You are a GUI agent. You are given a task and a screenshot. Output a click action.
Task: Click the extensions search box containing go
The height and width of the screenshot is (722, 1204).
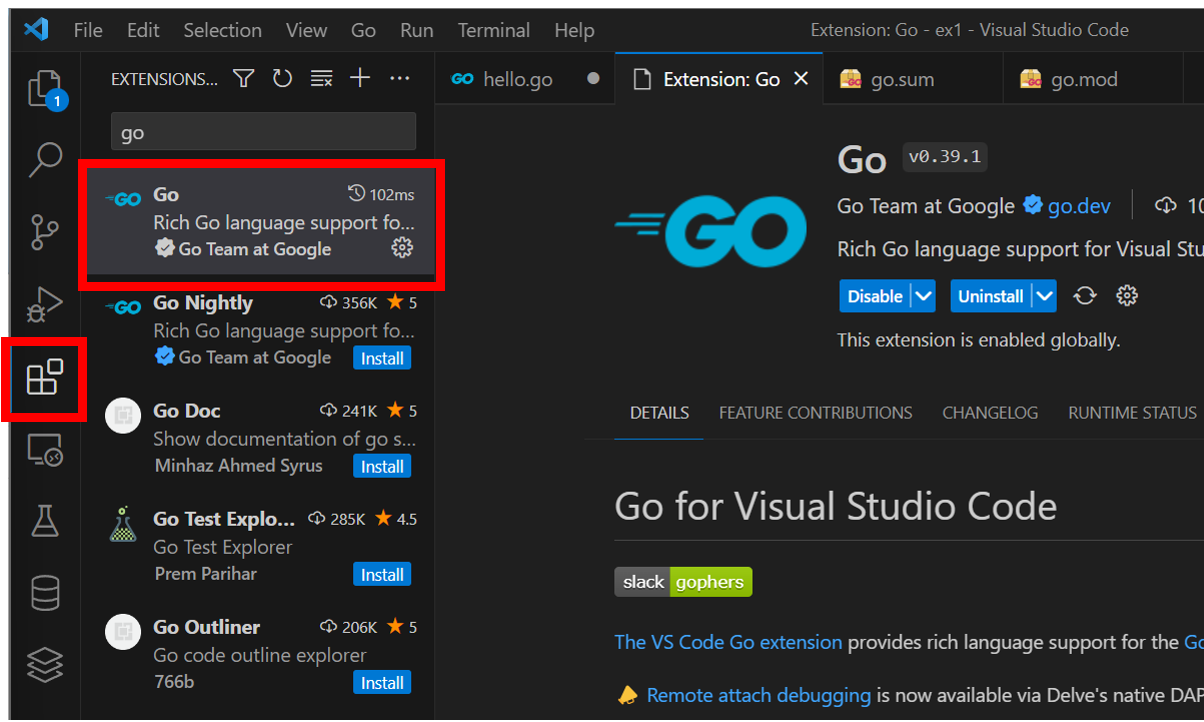[x=263, y=132]
